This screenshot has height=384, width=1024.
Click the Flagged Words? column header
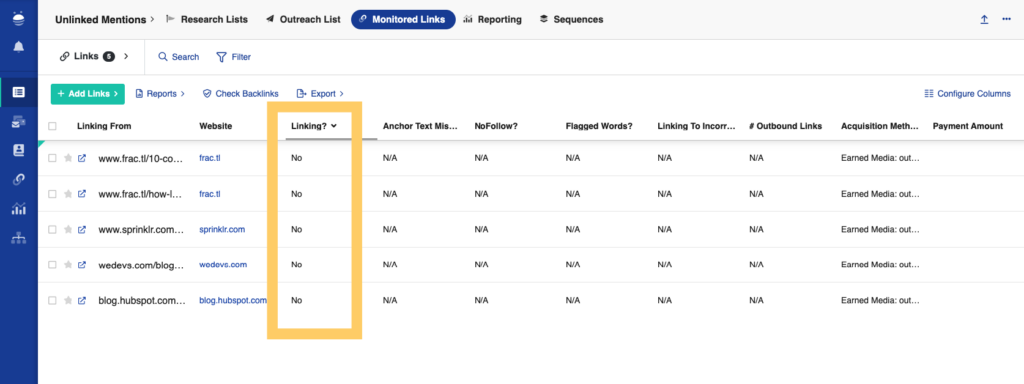coord(599,126)
